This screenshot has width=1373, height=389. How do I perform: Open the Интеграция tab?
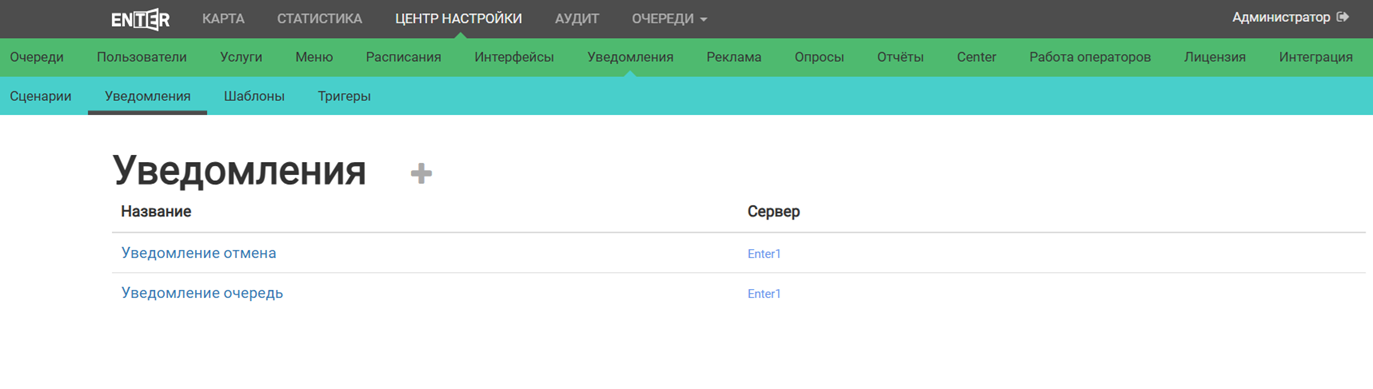point(1316,57)
